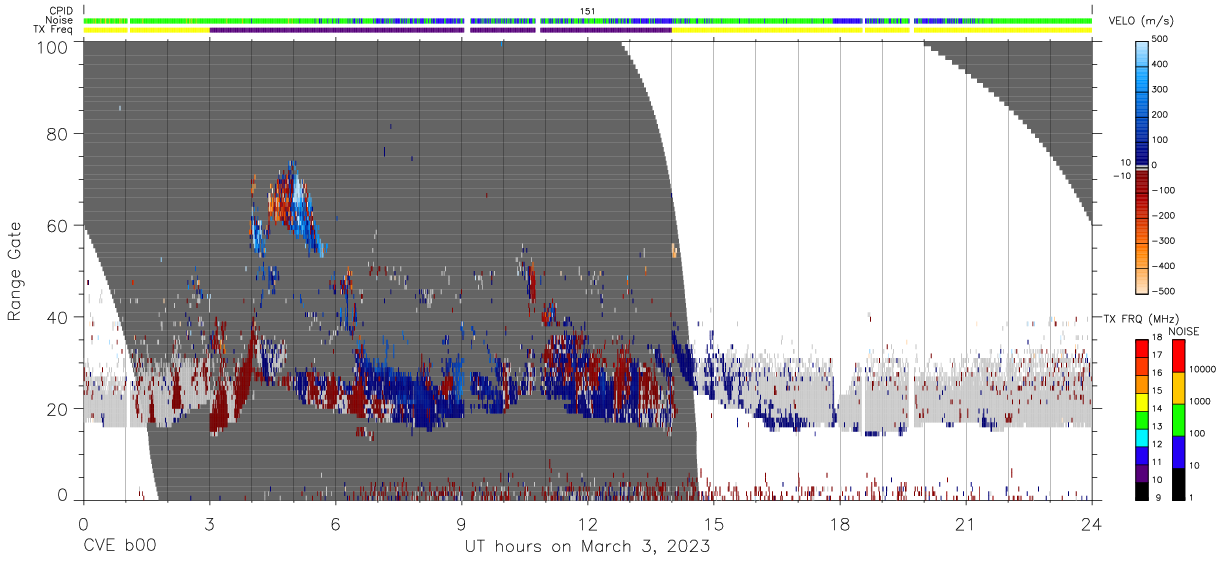Image resolution: width=1228 pixels, height=567 pixels.
Task: Select the cyan 12–13 MHz TX FRQ swatch
Action: tap(1142, 436)
